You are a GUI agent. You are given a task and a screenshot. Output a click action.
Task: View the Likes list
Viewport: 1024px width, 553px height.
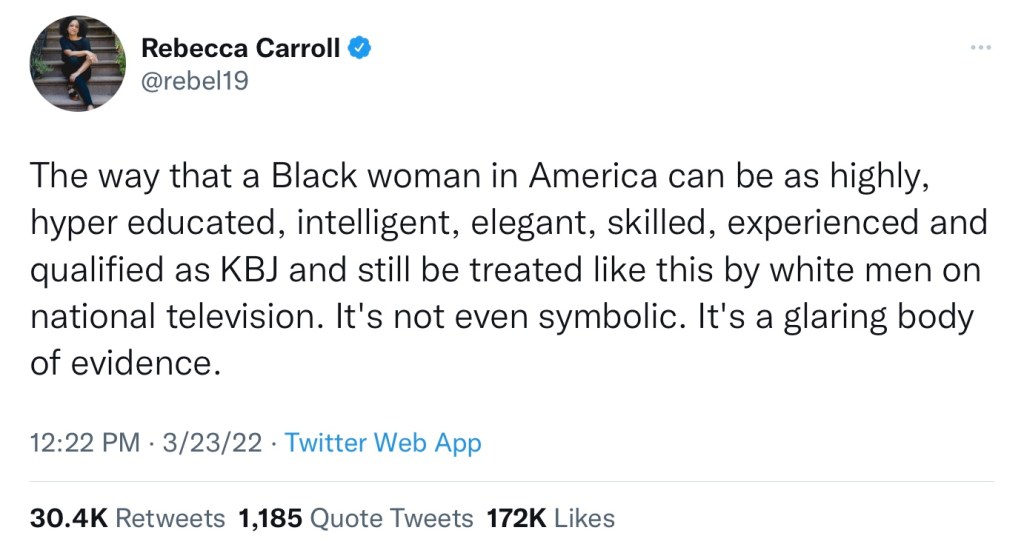click(x=584, y=518)
